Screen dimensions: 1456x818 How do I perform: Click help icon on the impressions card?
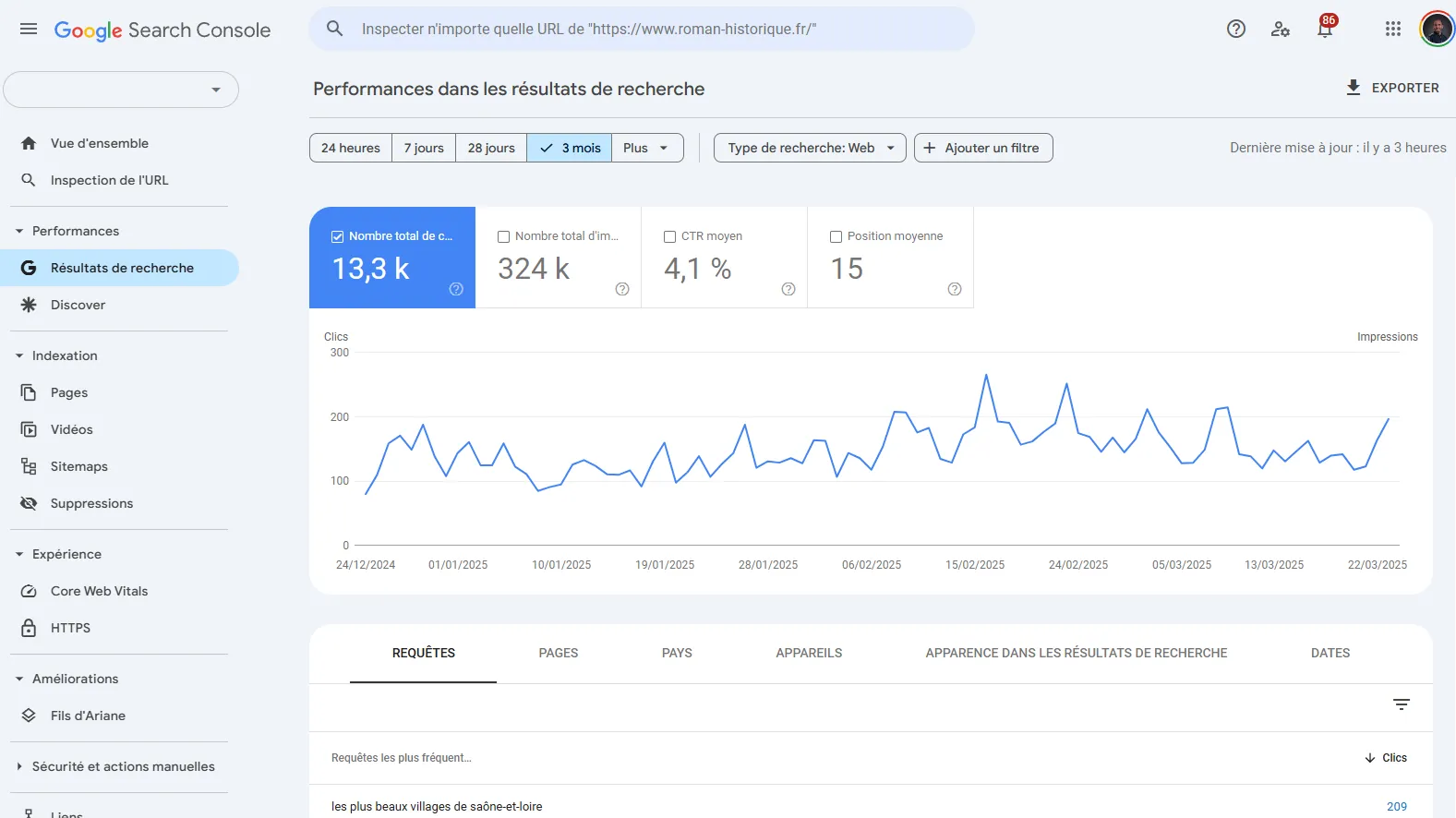[x=622, y=289]
